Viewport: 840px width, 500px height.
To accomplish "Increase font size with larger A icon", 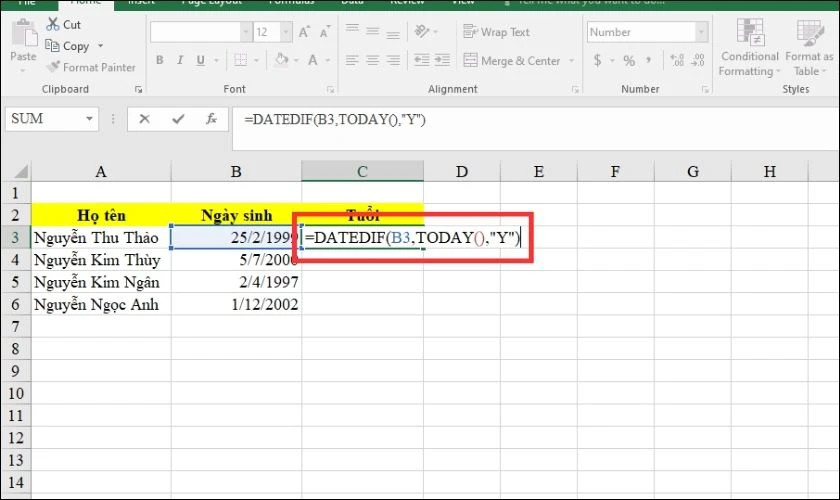I will pyautogui.click(x=304, y=32).
